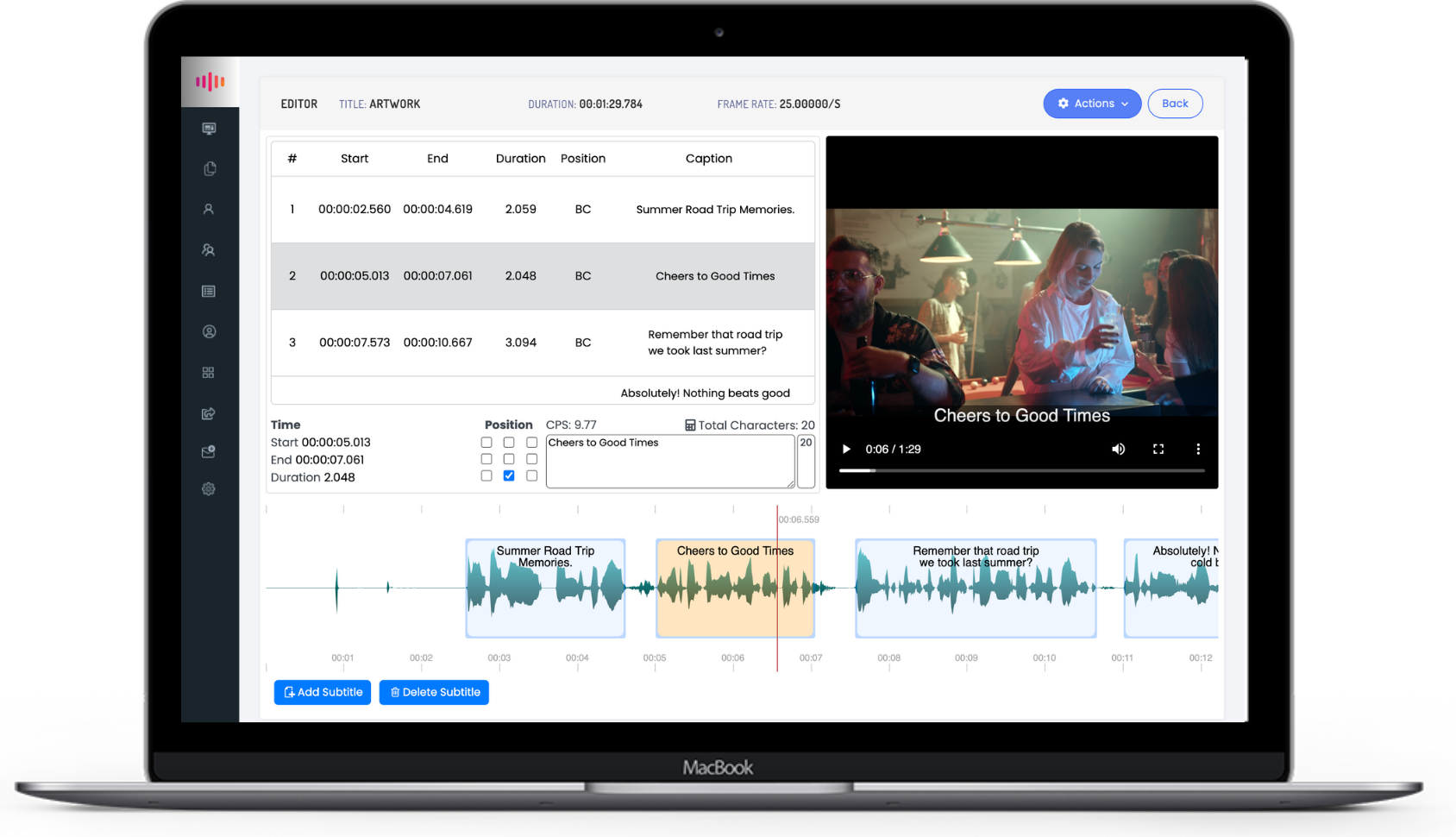Open the list view icon in sidebar

pos(209,292)
